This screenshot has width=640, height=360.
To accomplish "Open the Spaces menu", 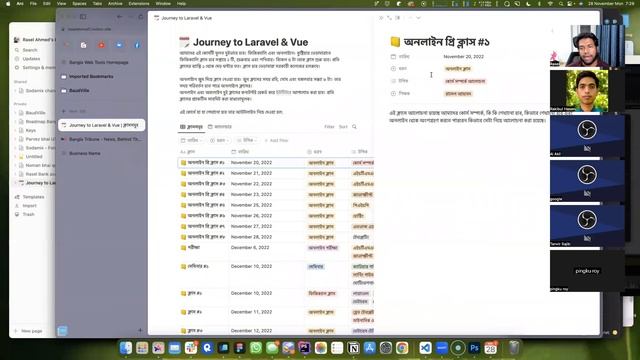I will (x=79, y=4).
